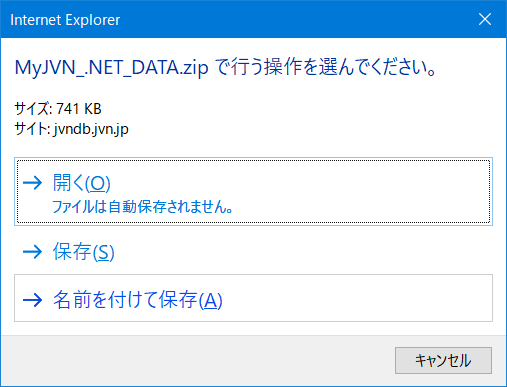Click the site text サイト: jvndb.jvn.jp
The width and height of the screenshot is (507, 387).
coord(71,129)
